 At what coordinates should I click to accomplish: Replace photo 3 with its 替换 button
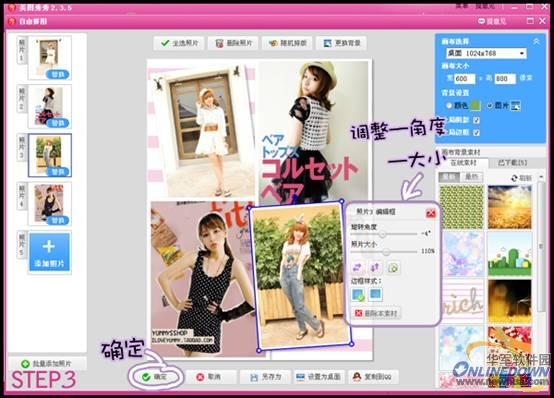58,172
